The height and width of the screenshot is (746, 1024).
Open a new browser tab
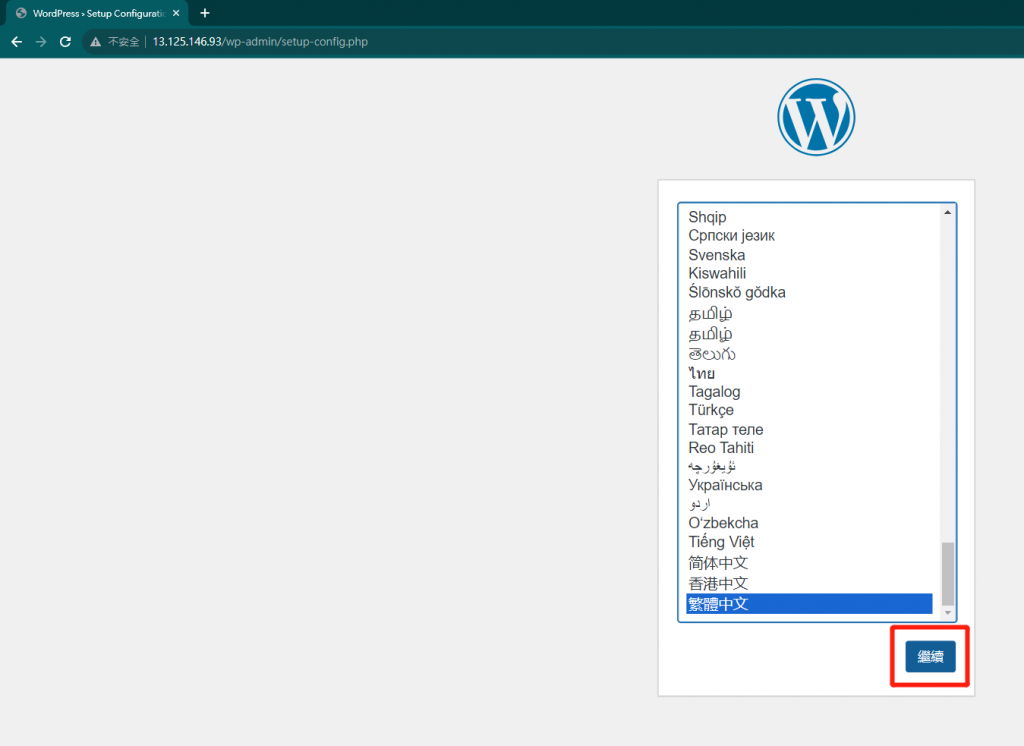(205, 13)
